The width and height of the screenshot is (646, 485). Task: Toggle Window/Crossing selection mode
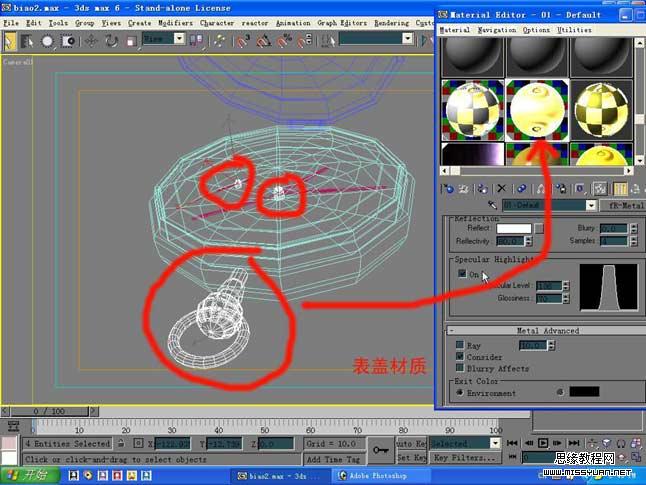coord(68,41)
